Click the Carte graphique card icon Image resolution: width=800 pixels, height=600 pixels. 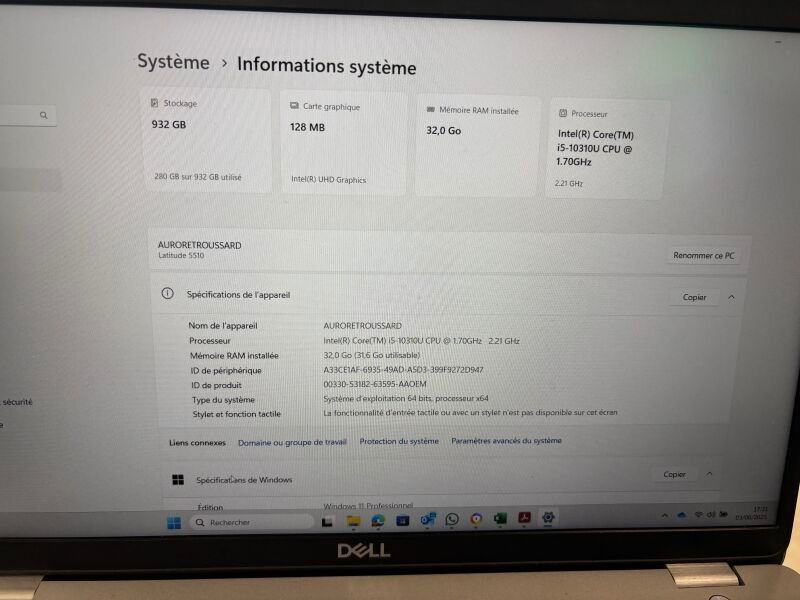pos(294,106)
